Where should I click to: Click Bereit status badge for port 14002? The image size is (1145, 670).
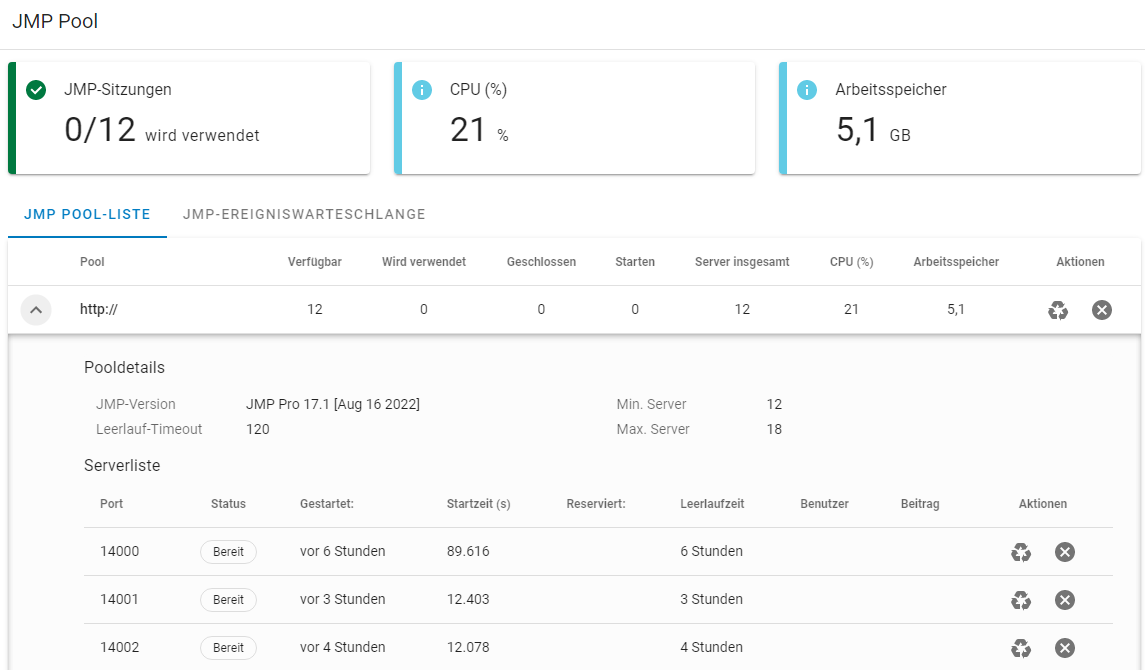pyautogui.click(x=228, y=648)
